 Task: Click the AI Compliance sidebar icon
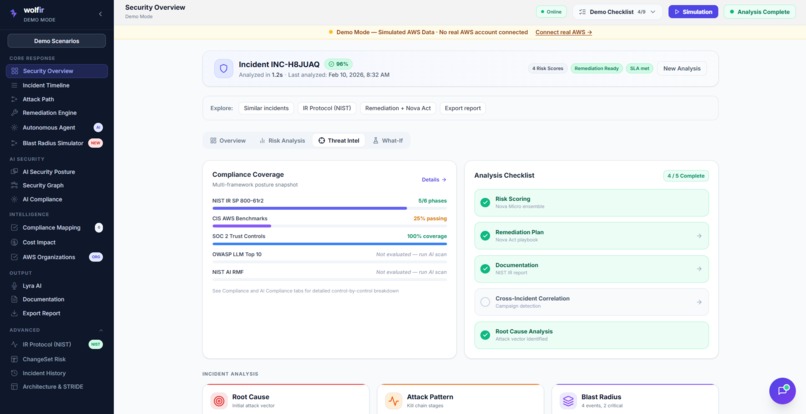(14, 199)
